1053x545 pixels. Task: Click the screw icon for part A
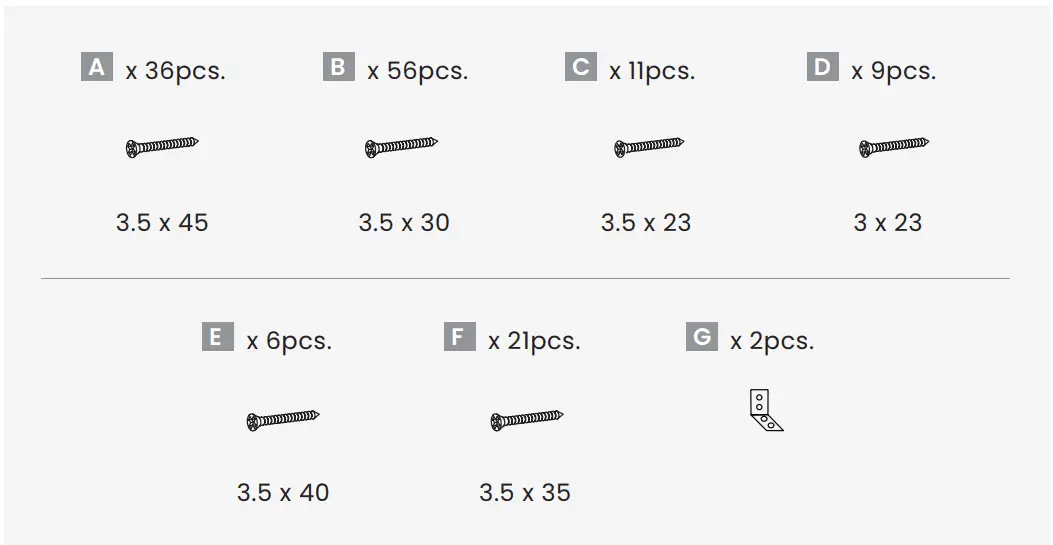pyautogui.click(x=162, y=147)
